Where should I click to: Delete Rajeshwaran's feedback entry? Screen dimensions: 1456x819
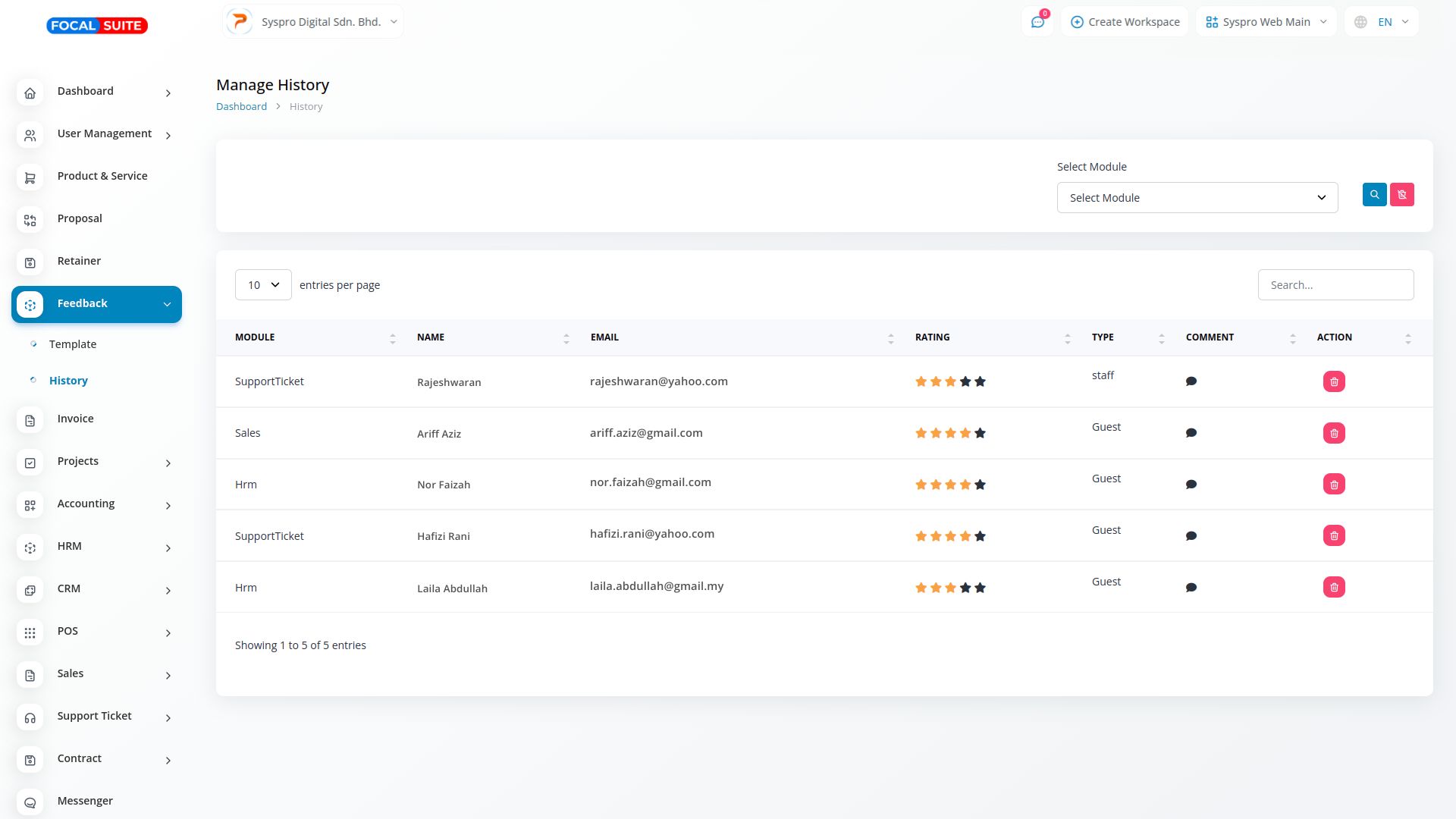point(1333,381)
